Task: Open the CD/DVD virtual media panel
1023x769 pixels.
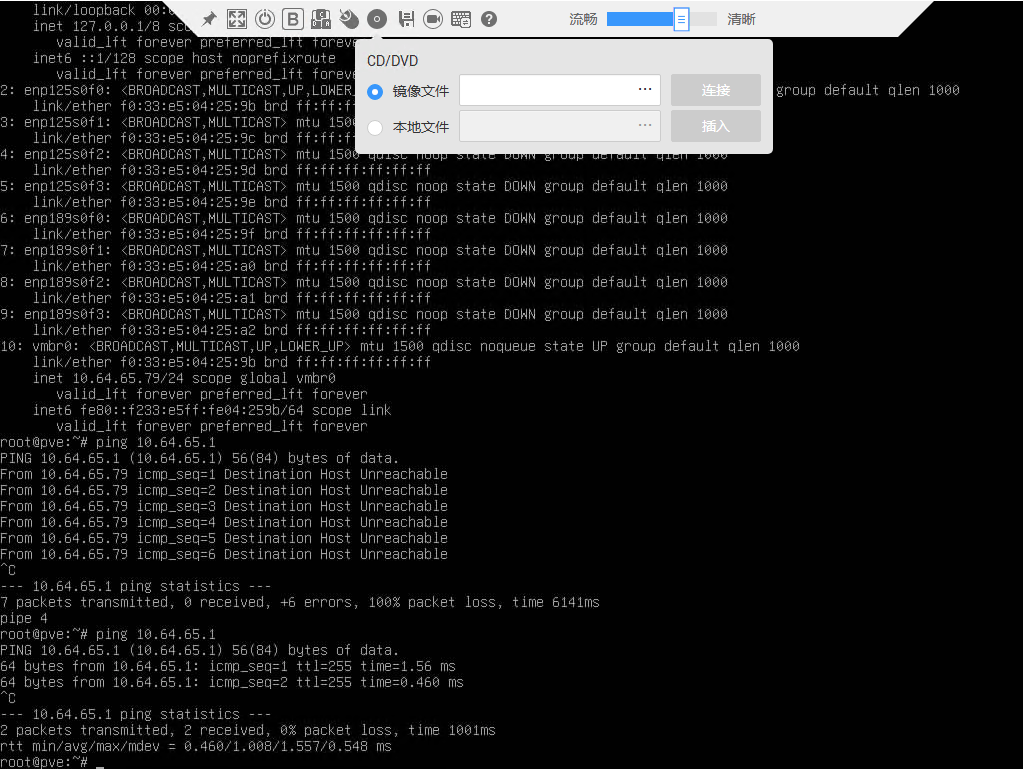Action: pyautogui.click(x=376, y=18)
